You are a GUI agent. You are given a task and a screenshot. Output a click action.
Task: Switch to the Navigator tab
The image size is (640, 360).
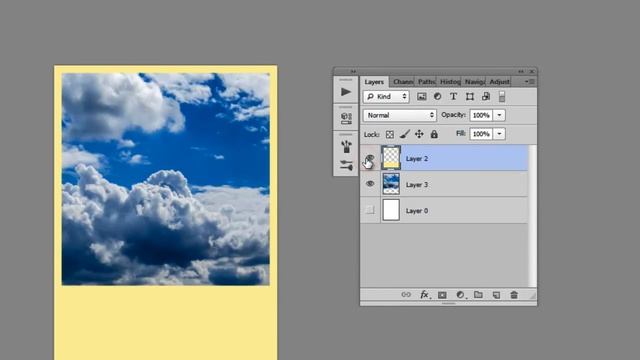tap(474, 82)
